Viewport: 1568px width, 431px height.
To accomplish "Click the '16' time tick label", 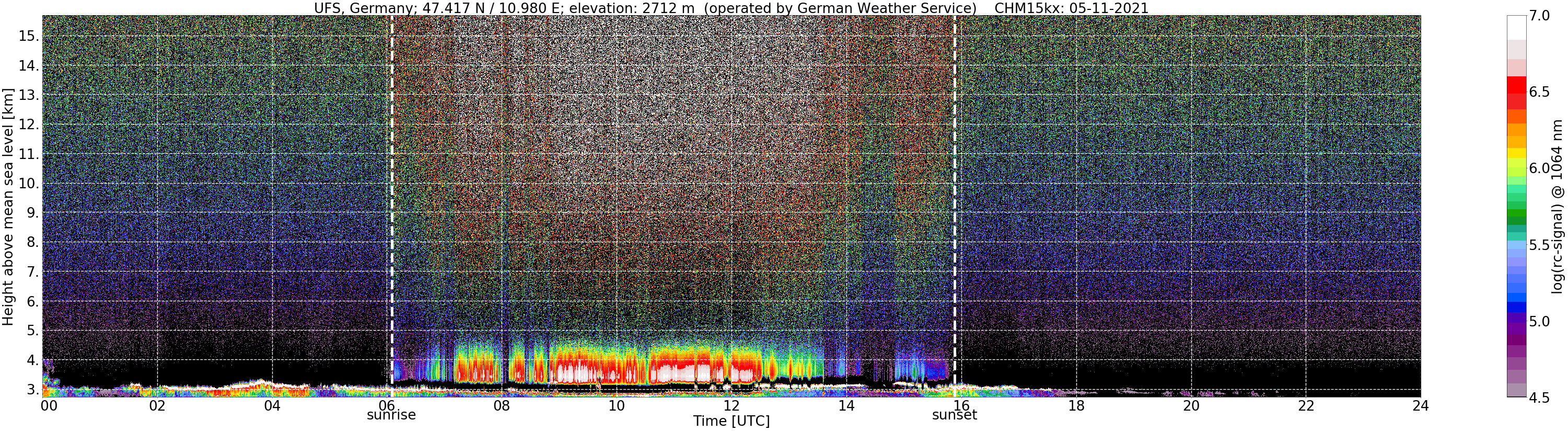I will pos(961,405).
